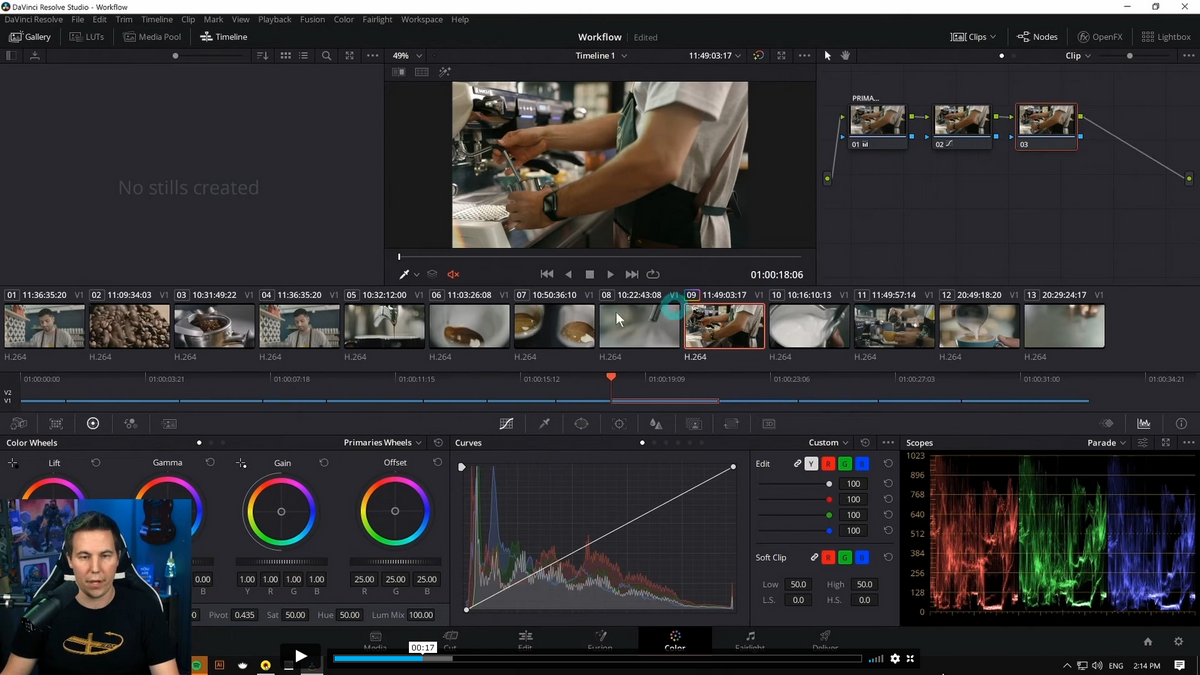Screen dimensions: 1200x675
Task: Toggle the blue channel curve edit button
Action: coord(862,464)
